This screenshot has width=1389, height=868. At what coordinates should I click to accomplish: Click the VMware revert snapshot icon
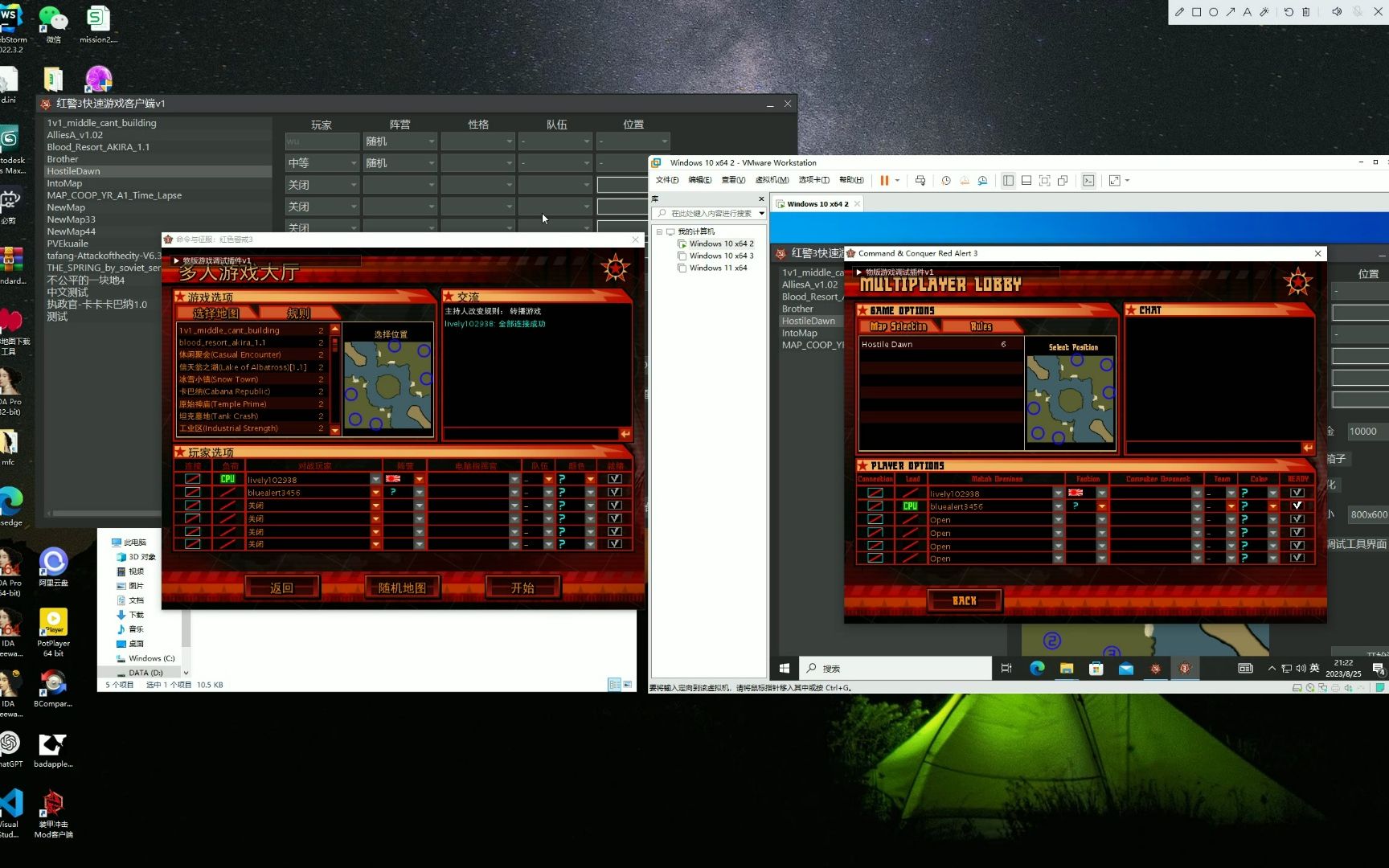(965, 181)
